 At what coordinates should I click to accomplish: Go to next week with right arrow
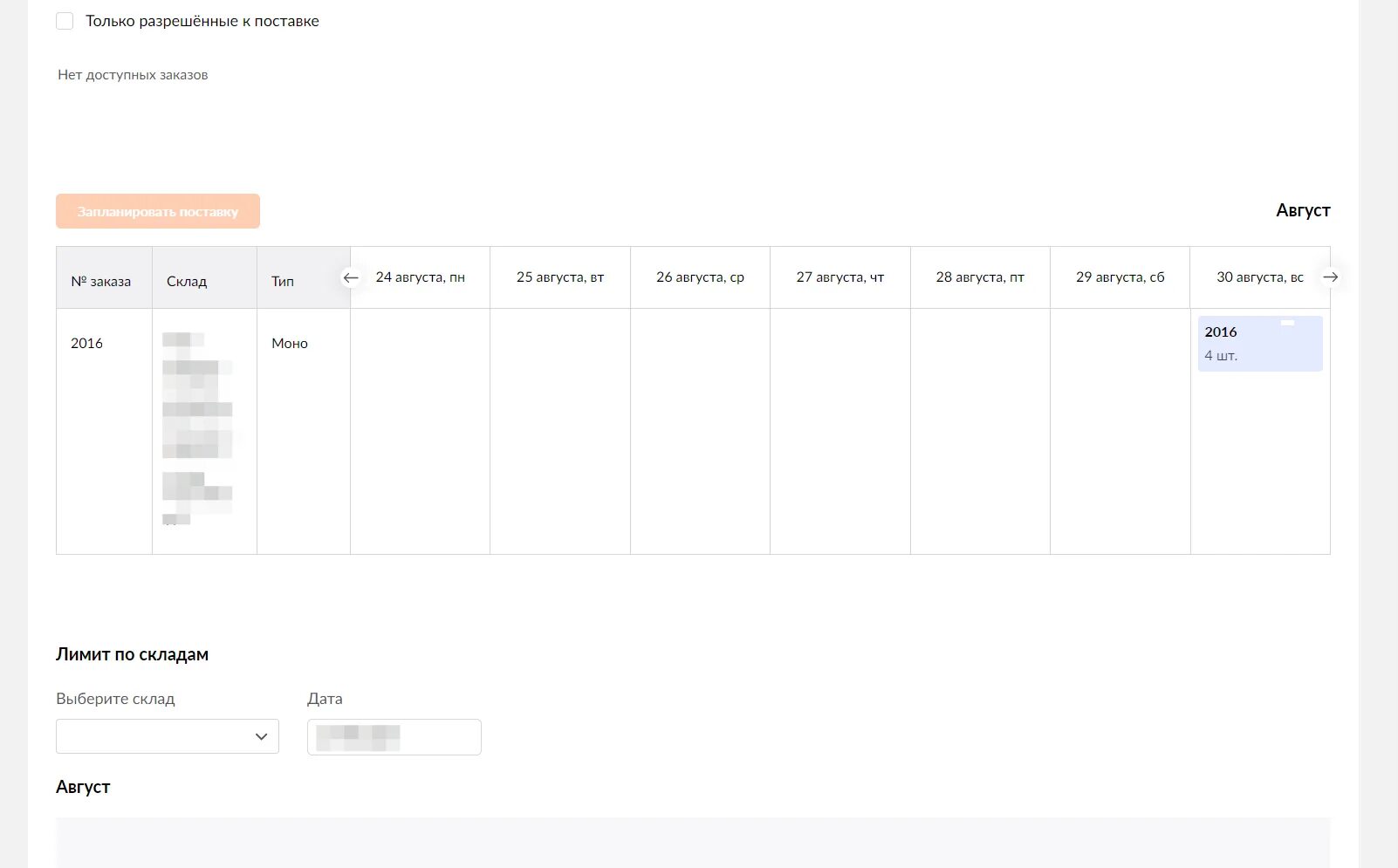click(x=1330, y=277)
